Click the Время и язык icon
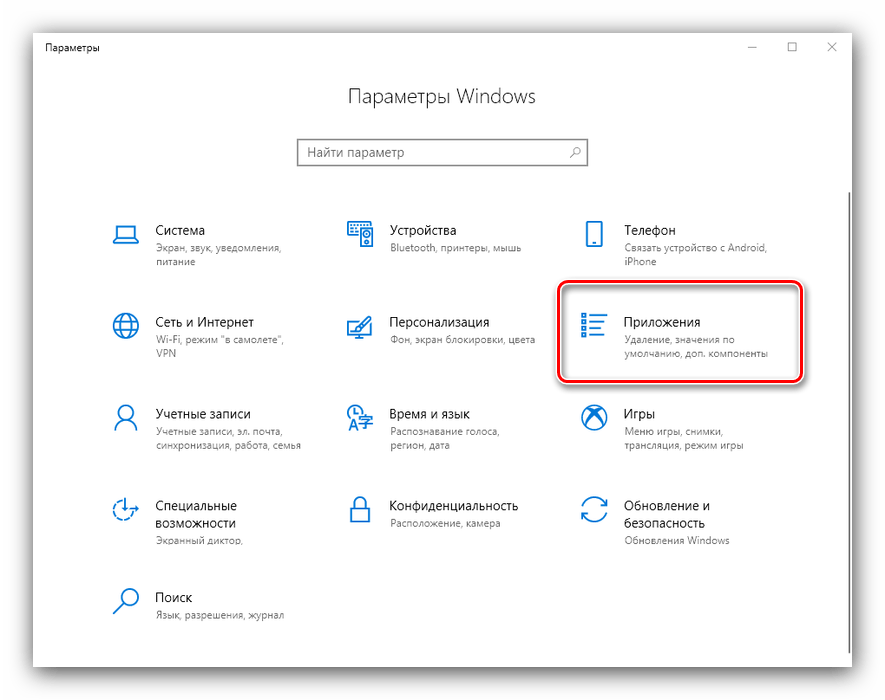The width and height of the screenshot is (885, 700). click(x=359, y=417)
